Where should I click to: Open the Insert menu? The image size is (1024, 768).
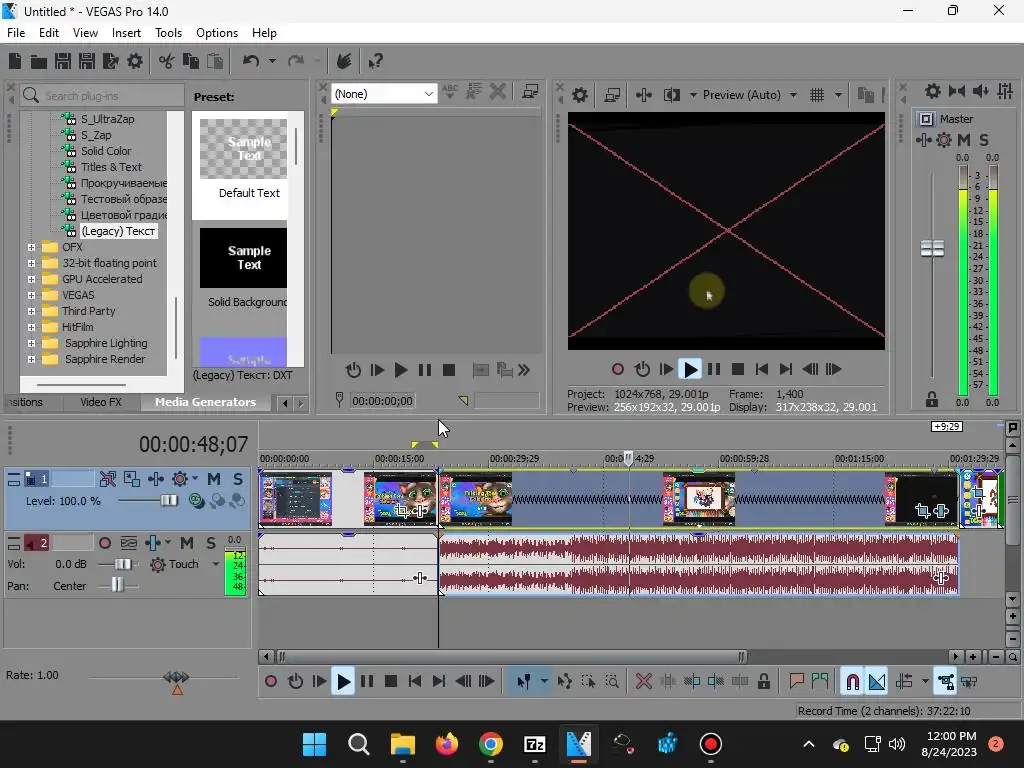(x=126, y=33)
